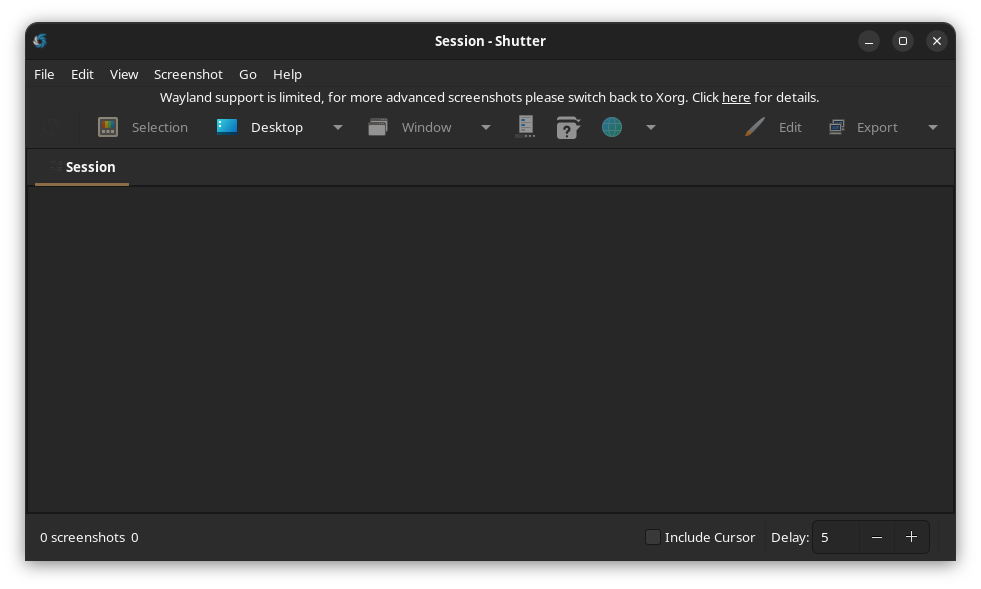Open the Window capture dropdown arrow
This screenshot has width=981, height=589.
[x=486, y=127]
